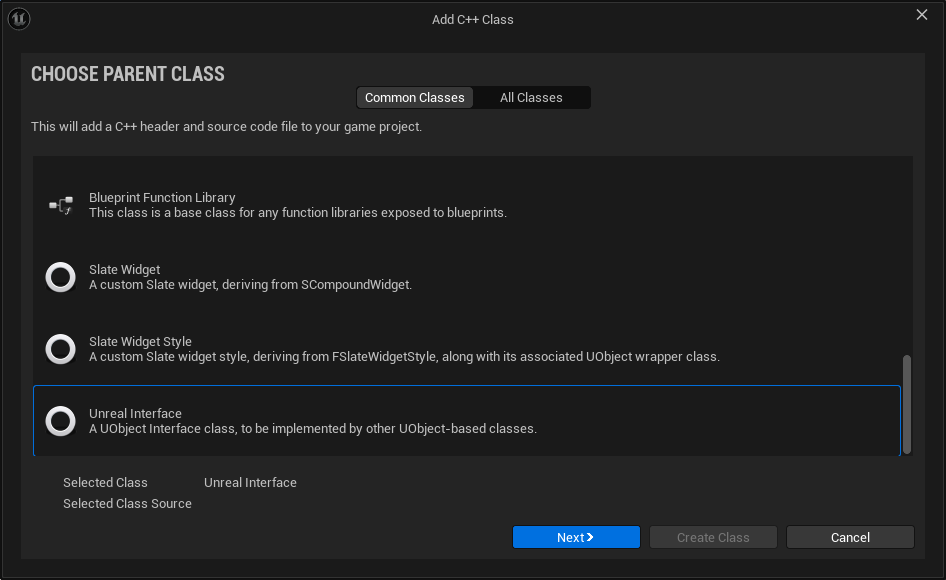Click the Unreal Engine logo icon
The width and height of the screenshot is (946, 580).
coord(19,19)
